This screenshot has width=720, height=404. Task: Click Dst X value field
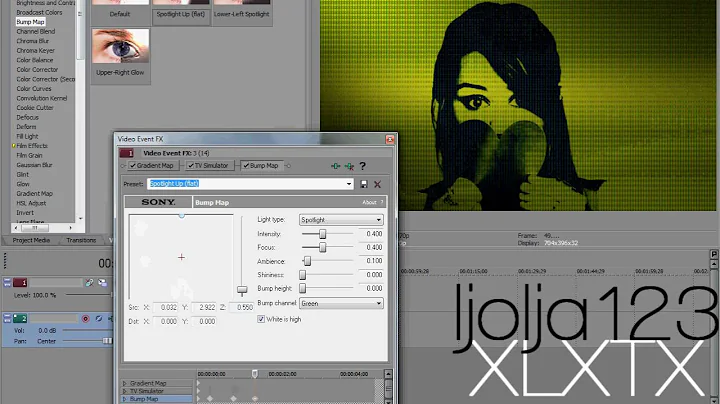click(165, 321)
